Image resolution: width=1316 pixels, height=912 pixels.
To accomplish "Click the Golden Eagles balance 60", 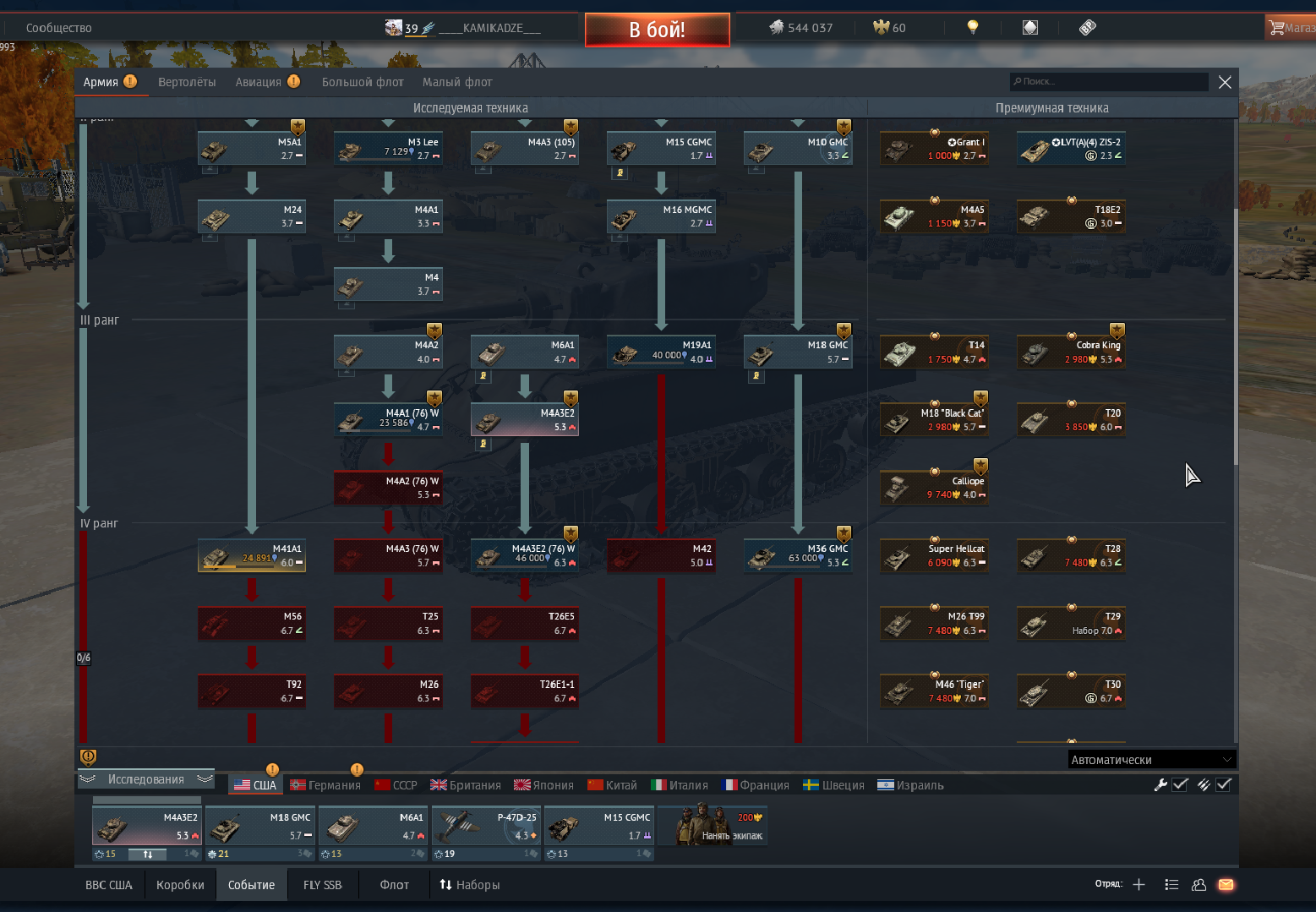I will click(890, 28).
